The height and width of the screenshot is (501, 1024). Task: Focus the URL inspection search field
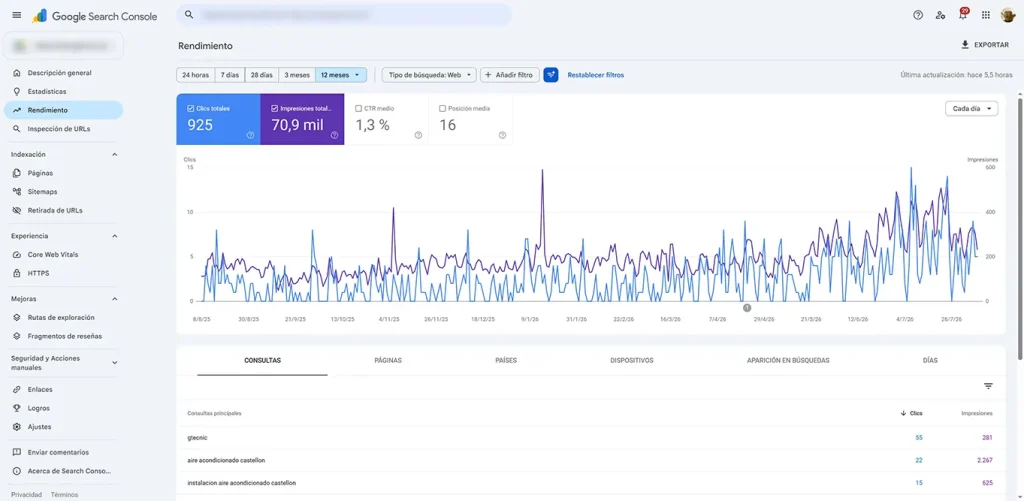click(x=344, y=14)
